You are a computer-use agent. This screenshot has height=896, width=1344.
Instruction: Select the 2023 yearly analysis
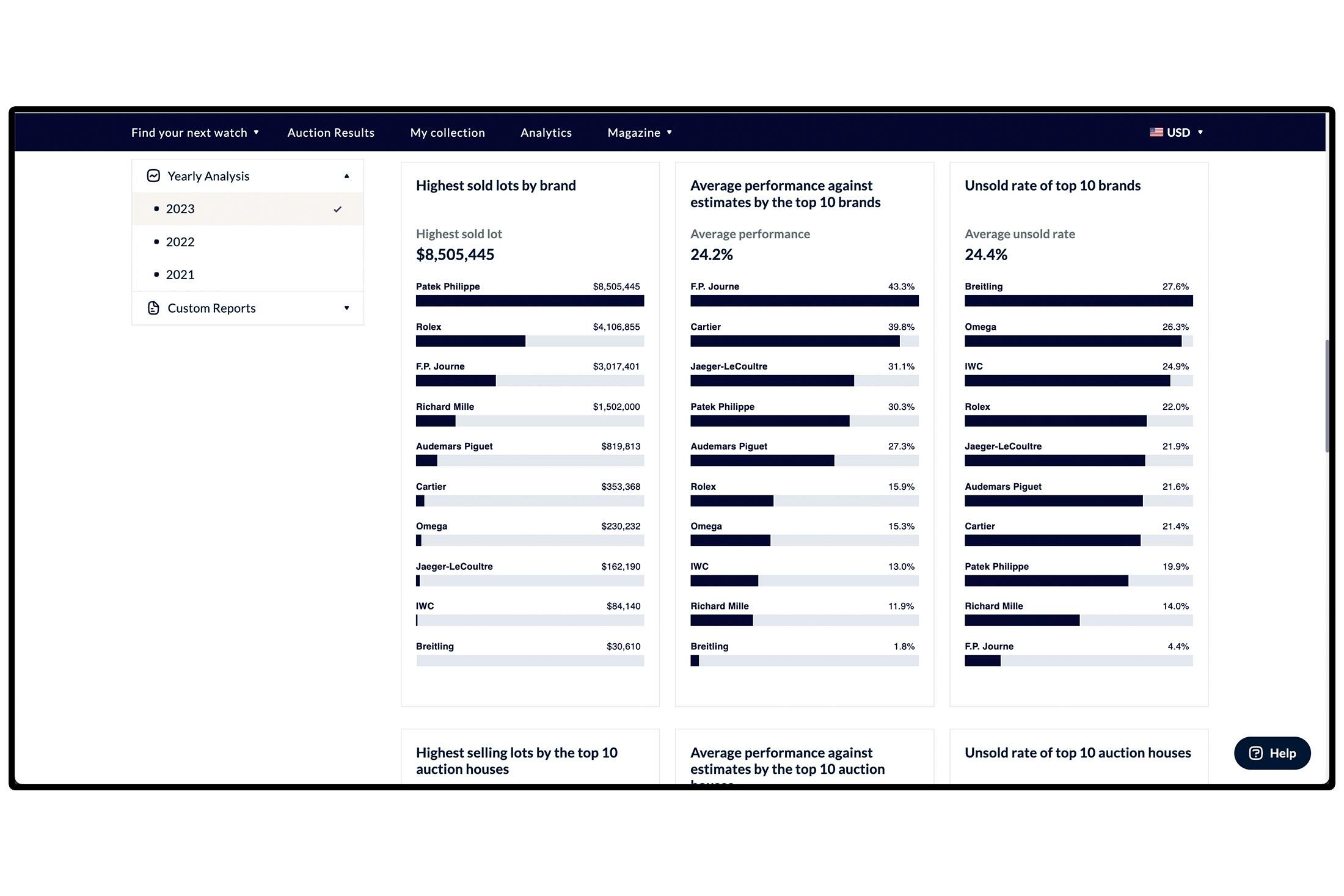click(x=247, y=209)
